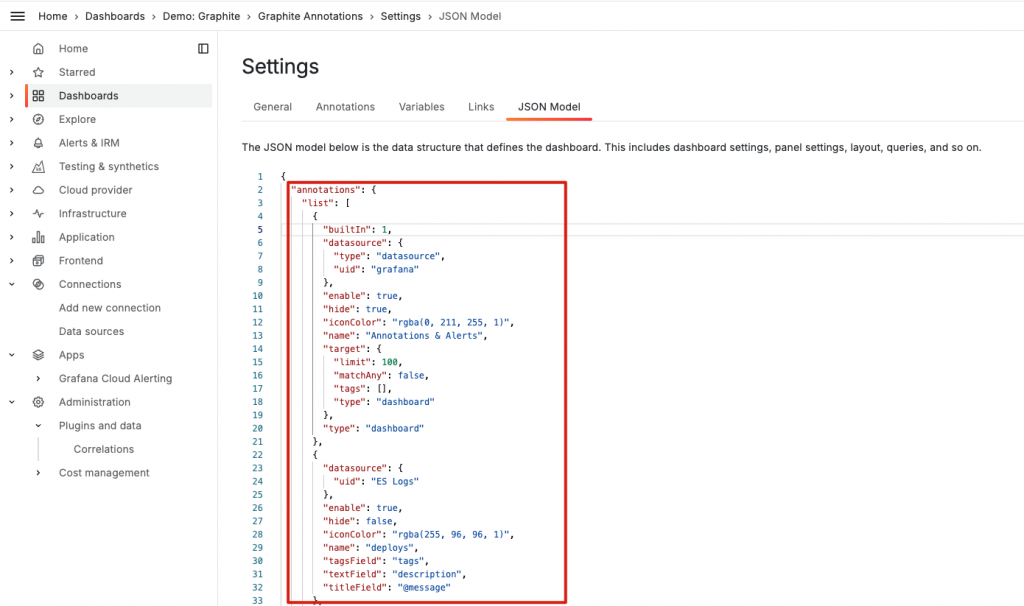Click the Frontend icon in sidebar
The width and height of the screenshot is (1024, 606).
click(38, 261)
